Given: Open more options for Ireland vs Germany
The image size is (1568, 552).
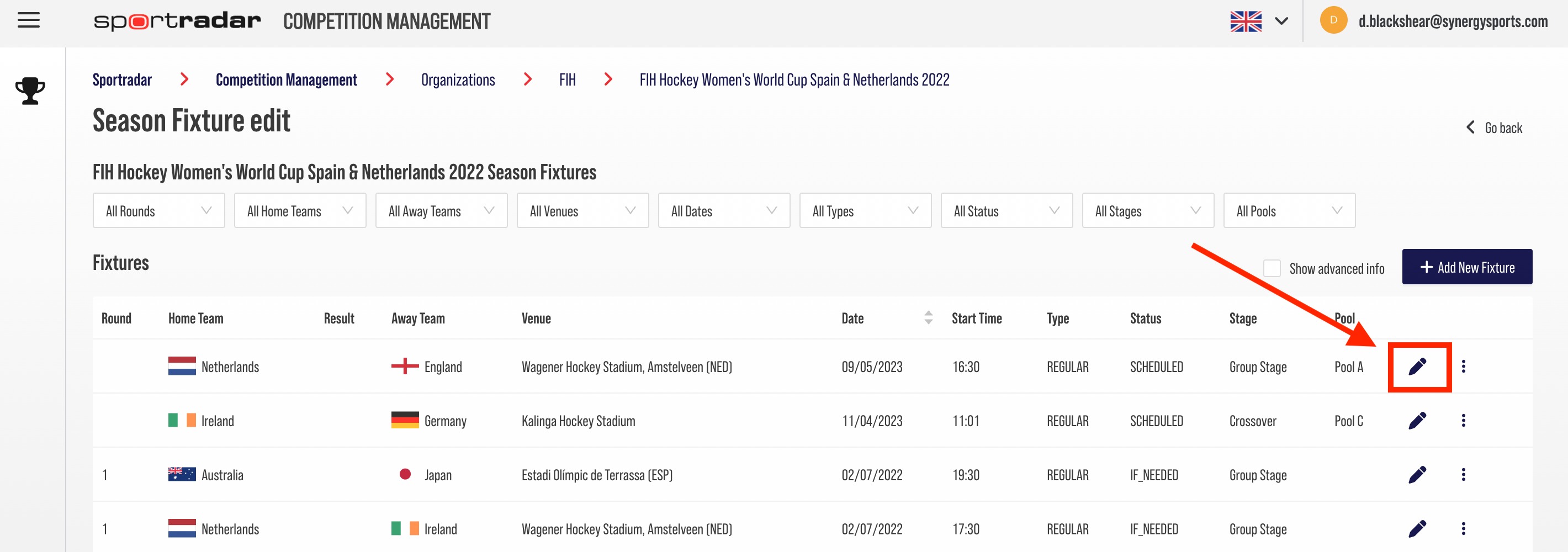Looking at the screenshot, I should click(x=1463, y=421).
